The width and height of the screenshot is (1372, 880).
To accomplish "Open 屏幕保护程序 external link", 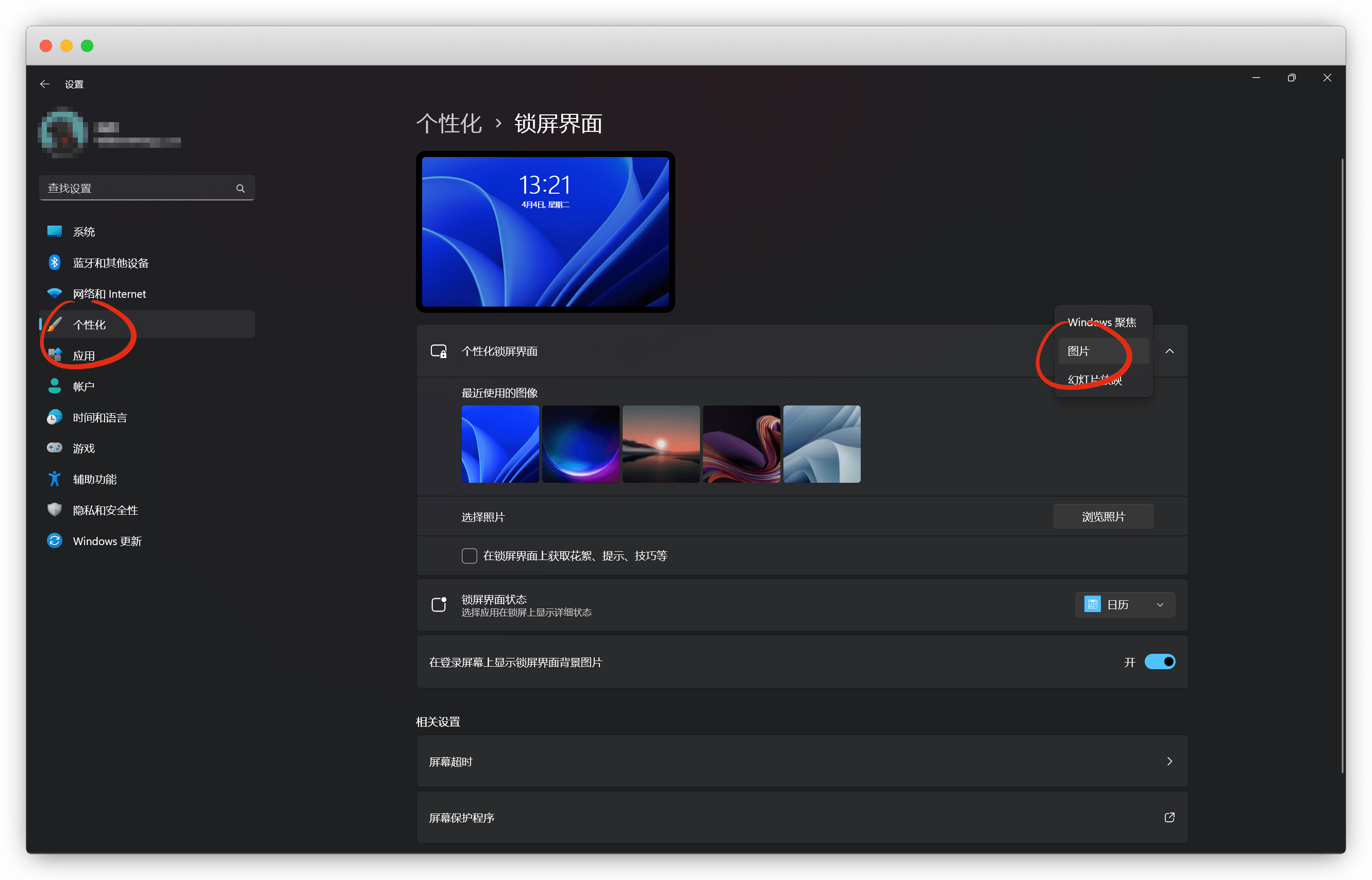I will (1169, 817).
